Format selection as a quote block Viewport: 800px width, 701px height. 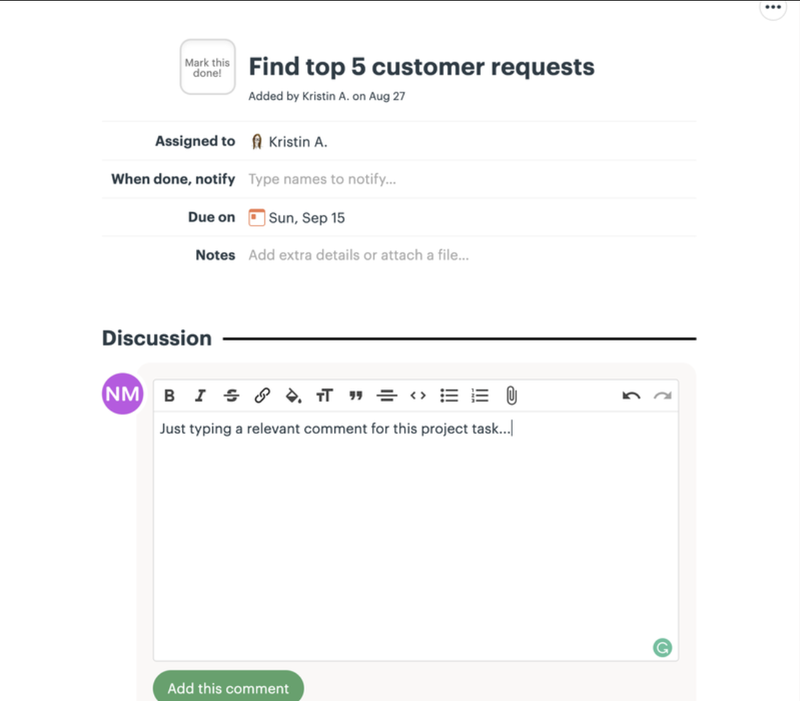click(356, 395)
